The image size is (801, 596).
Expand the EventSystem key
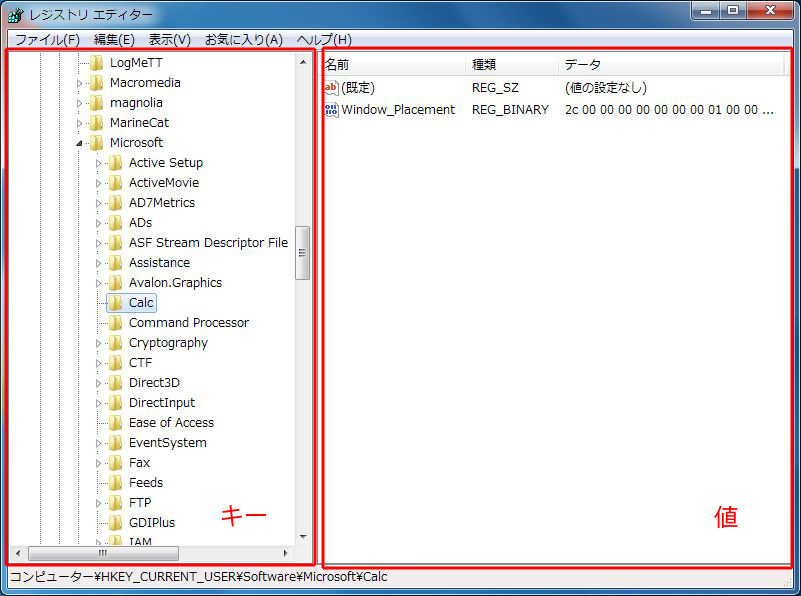(98, 443)
